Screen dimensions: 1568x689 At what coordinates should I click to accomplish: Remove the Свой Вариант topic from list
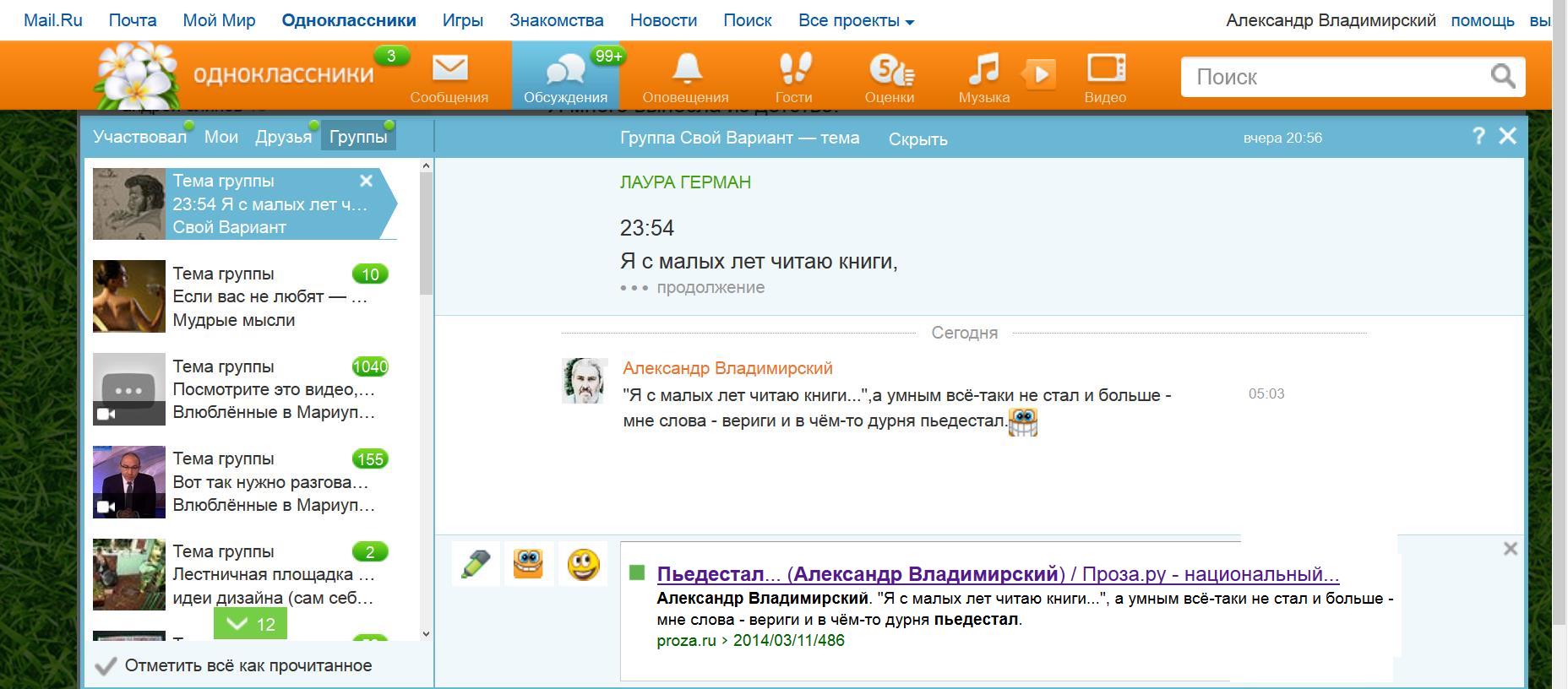tap(366, 181)
